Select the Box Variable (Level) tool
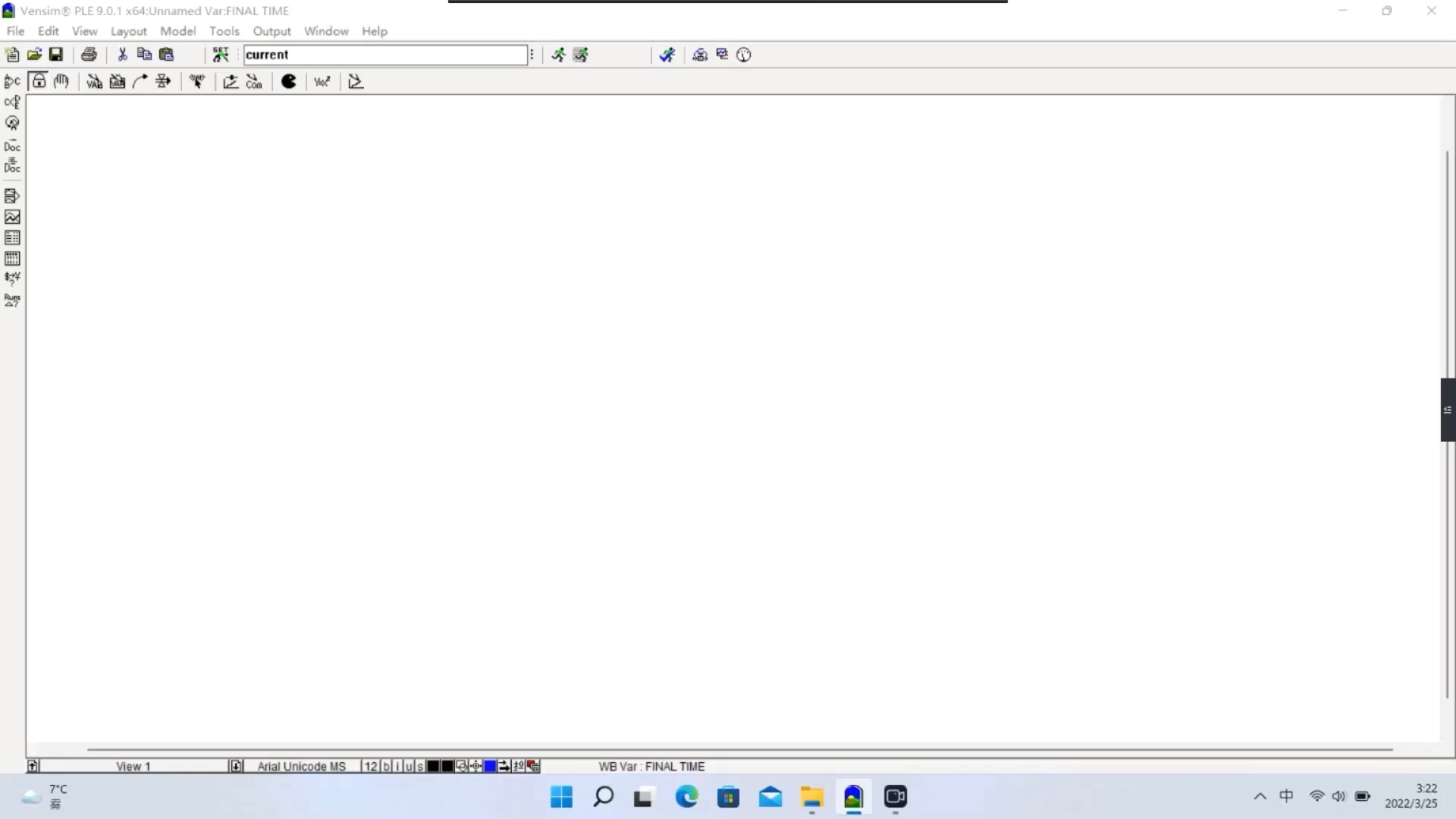The image size is (1456, 819). coord(118,82)
